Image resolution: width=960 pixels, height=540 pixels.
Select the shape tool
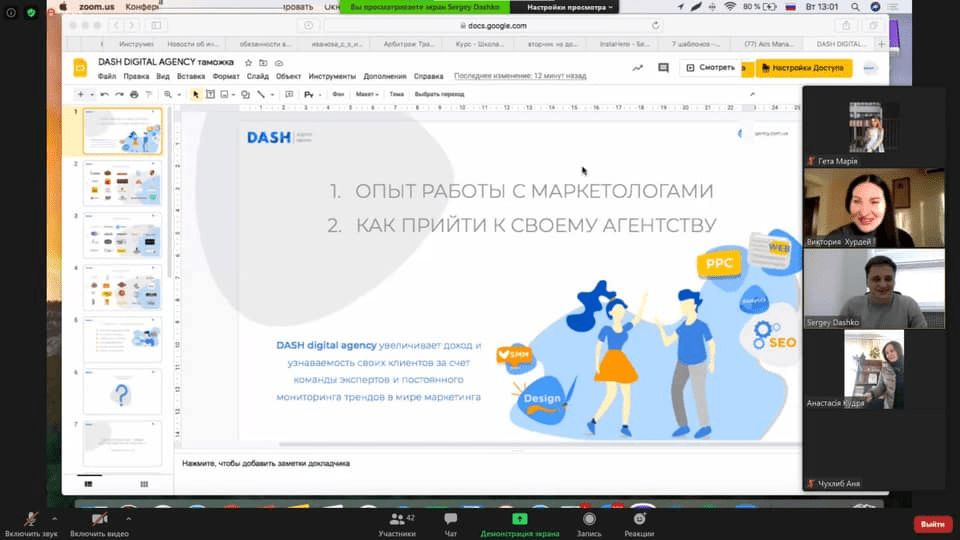(246, 94)
